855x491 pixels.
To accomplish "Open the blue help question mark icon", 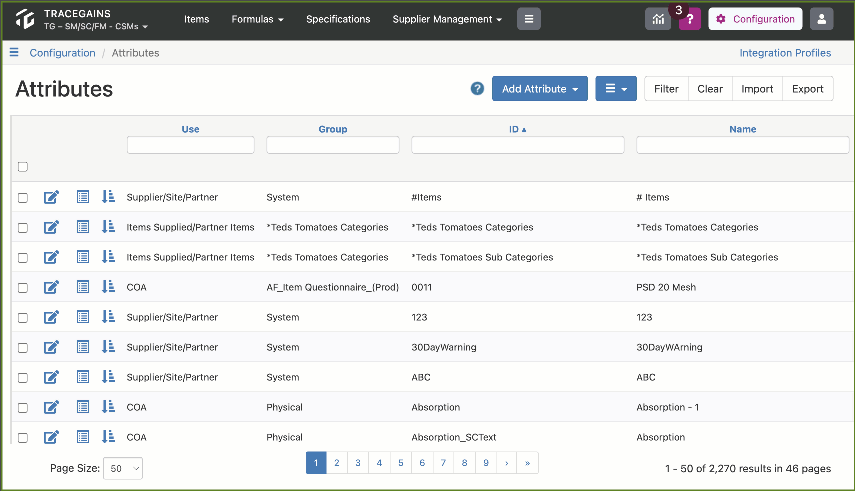I will coord(477,88).
